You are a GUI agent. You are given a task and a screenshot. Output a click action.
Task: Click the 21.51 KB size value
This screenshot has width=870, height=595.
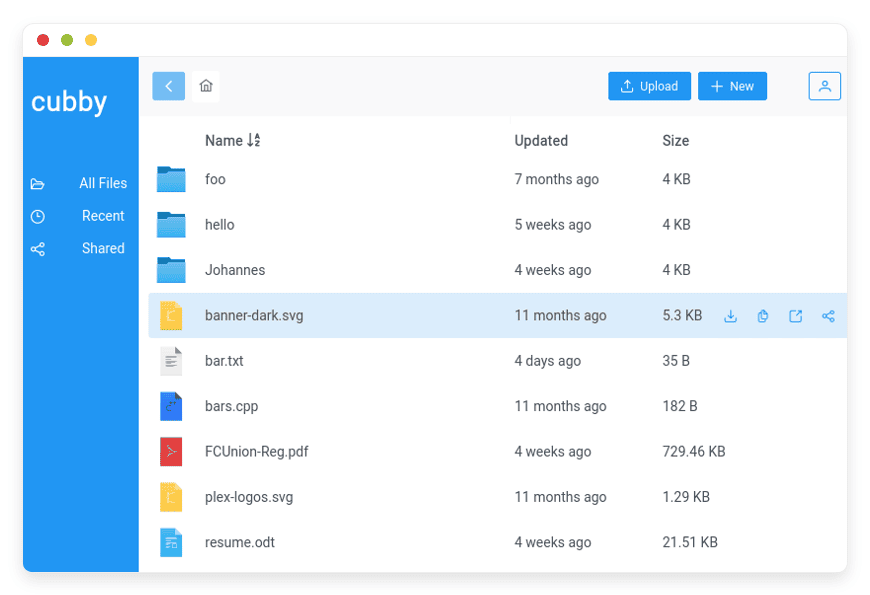click(690, 542)
